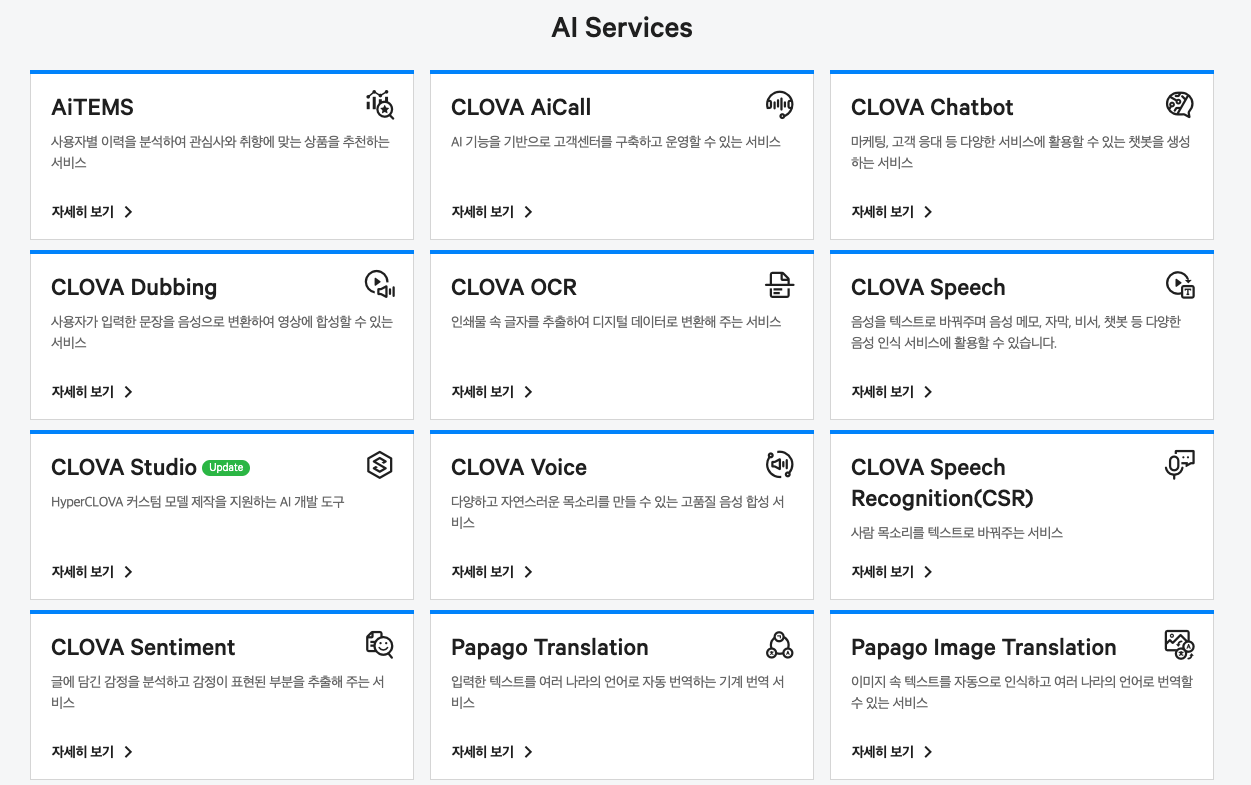The image size is (1251, 785).
Task: Click the Papago Image Translation icon
Action: (1179, 644)
